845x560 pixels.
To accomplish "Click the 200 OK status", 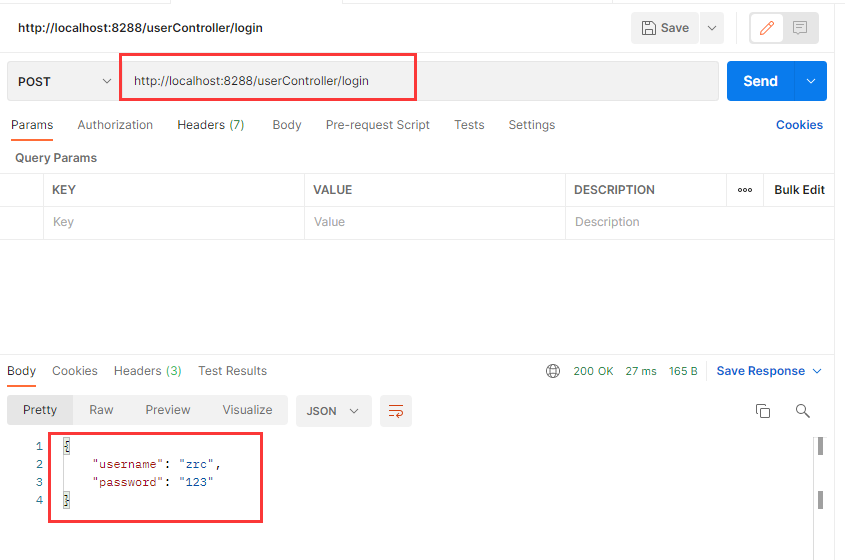I will tap(593, 371).
